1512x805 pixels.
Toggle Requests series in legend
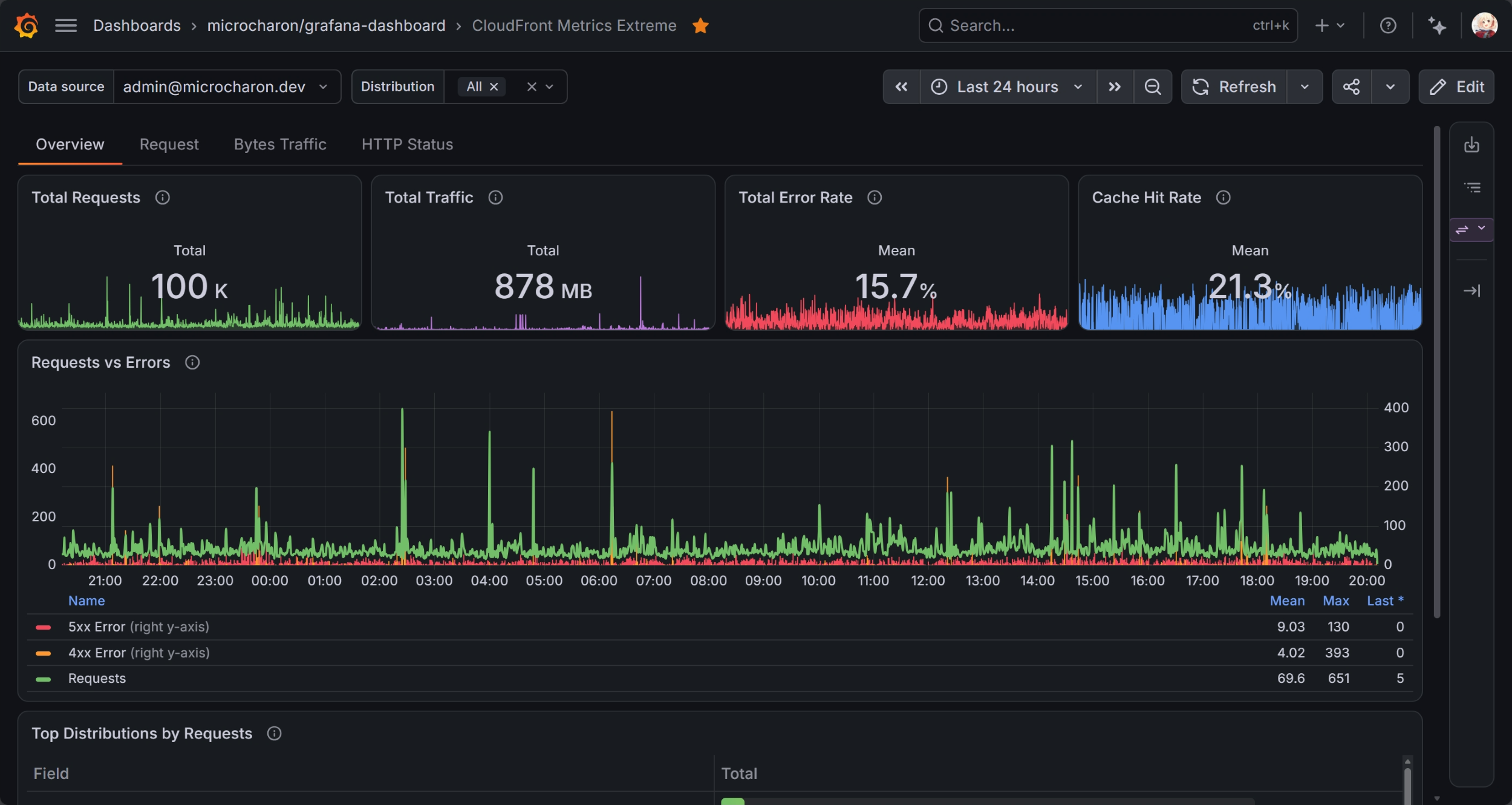[97, 678]
